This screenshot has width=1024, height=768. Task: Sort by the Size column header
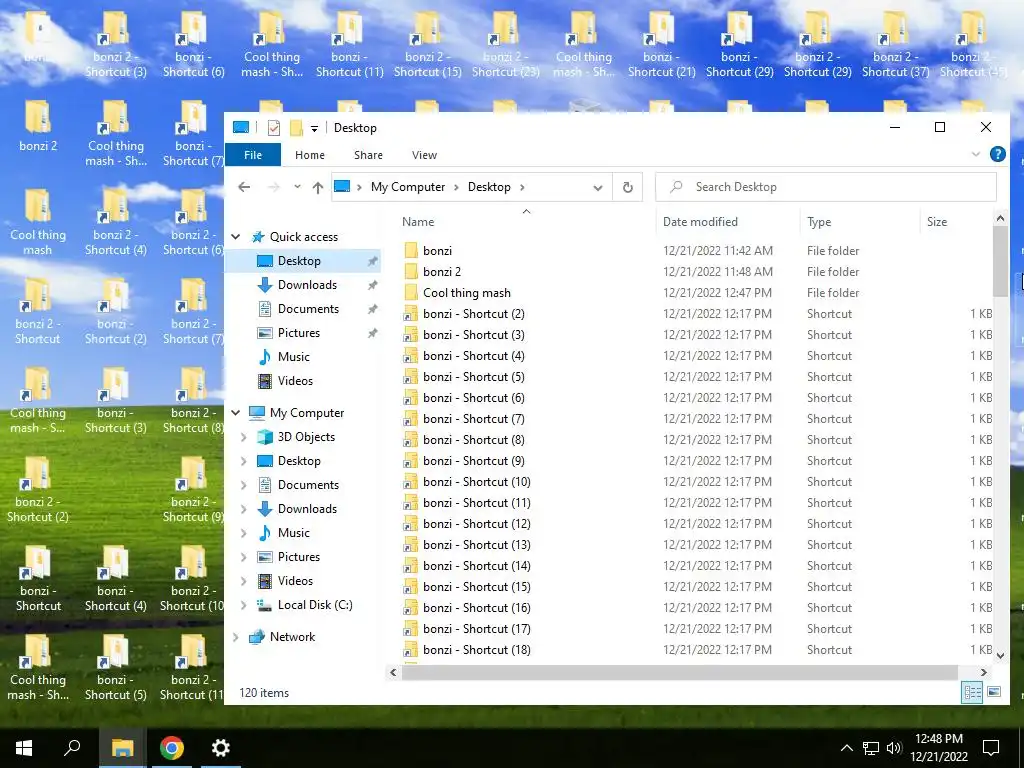(x=936, y=222)
